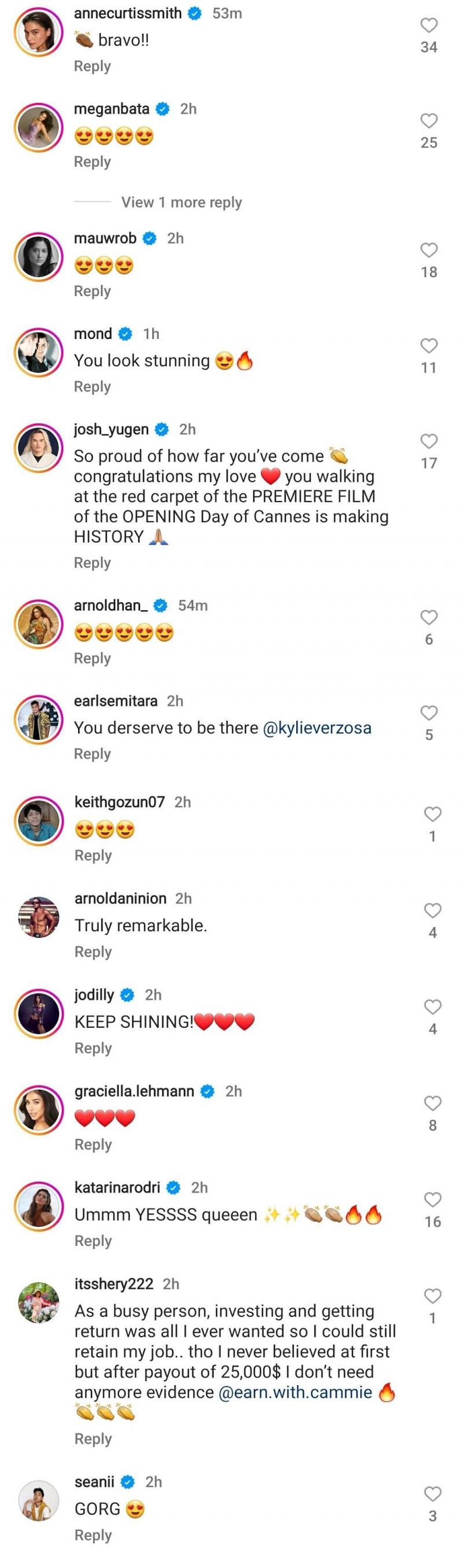Open the @earn.with.cammie mention
Viewport: 463px width, 1568px height.
coord(295,1393)
